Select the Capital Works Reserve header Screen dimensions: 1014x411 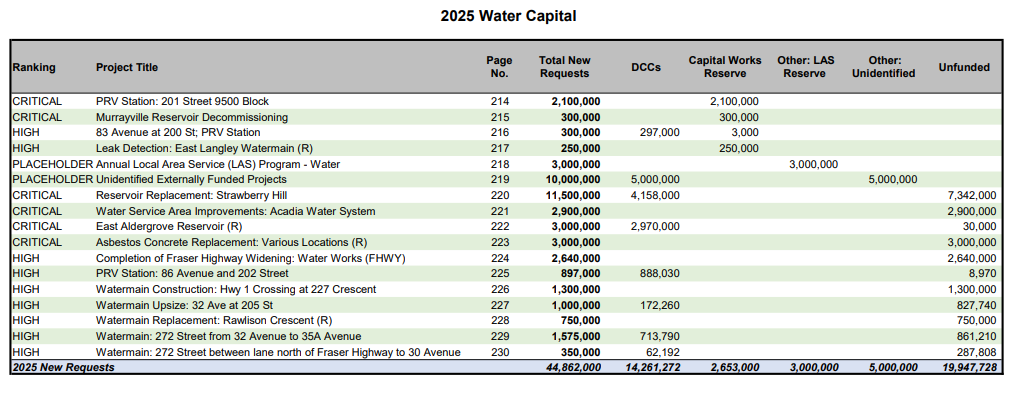[725, 67]
